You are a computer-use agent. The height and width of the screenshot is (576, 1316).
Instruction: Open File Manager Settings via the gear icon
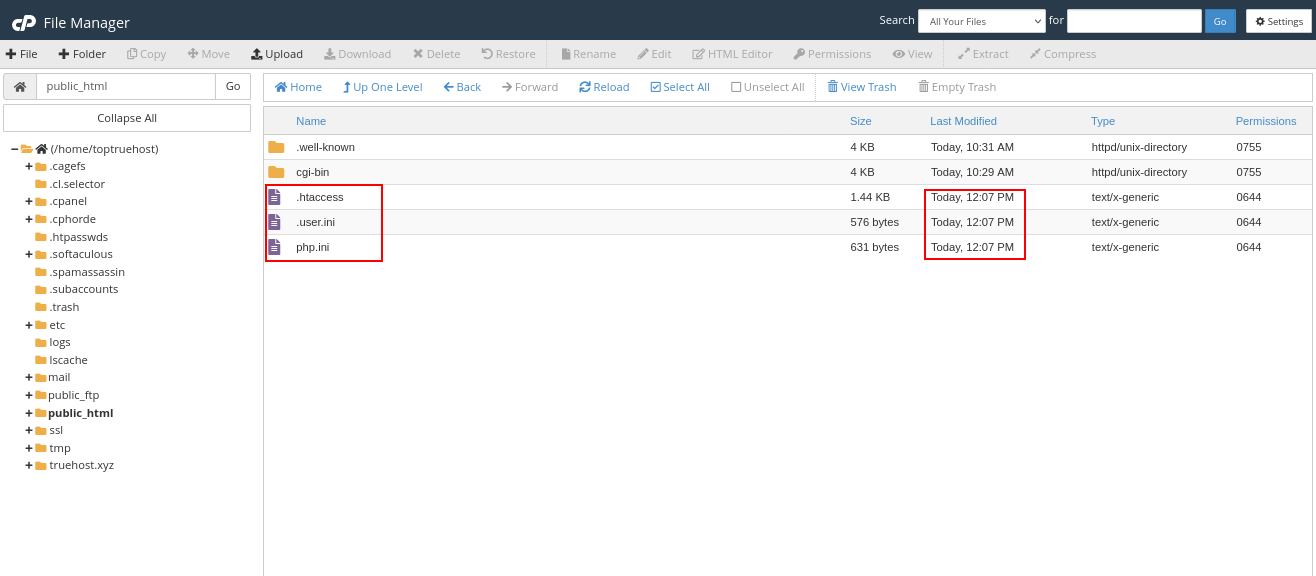pyautogui.click(x=1278, y=21)
